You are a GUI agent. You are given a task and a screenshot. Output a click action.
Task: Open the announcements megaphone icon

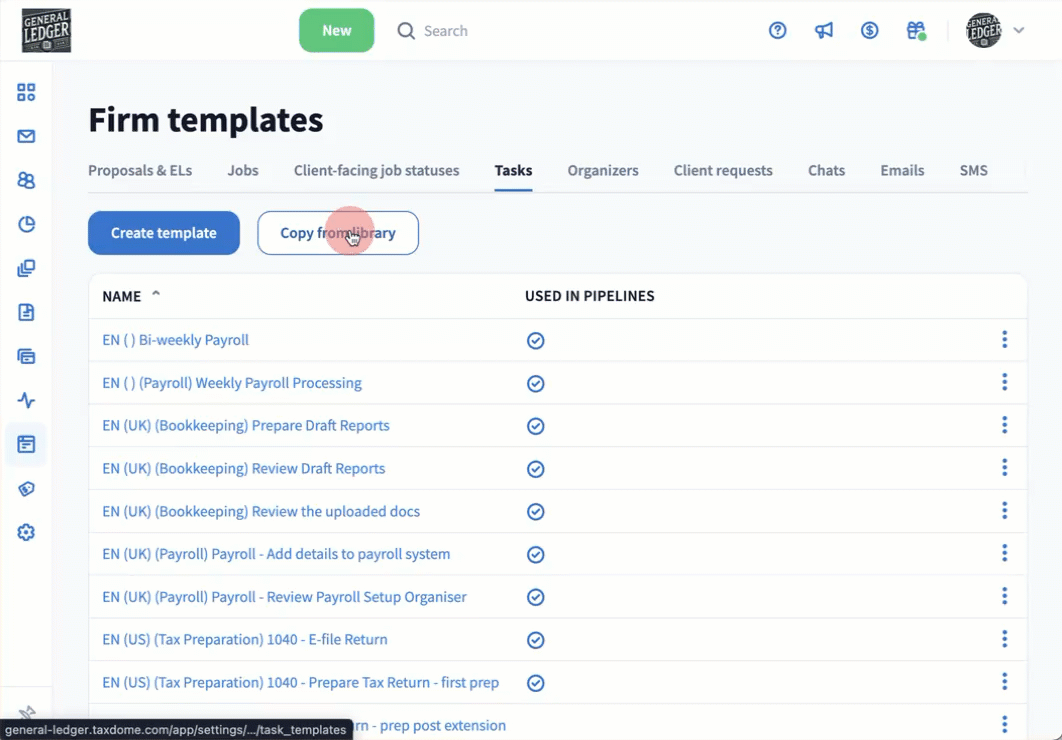824,31
